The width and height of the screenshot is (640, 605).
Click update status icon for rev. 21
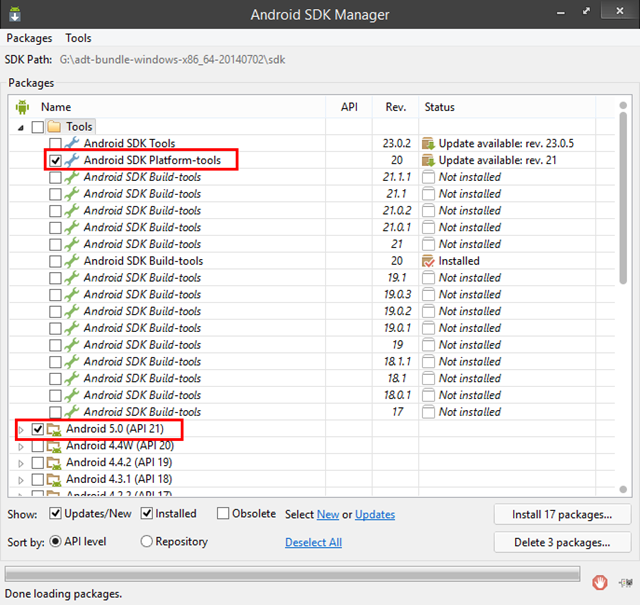428,160
